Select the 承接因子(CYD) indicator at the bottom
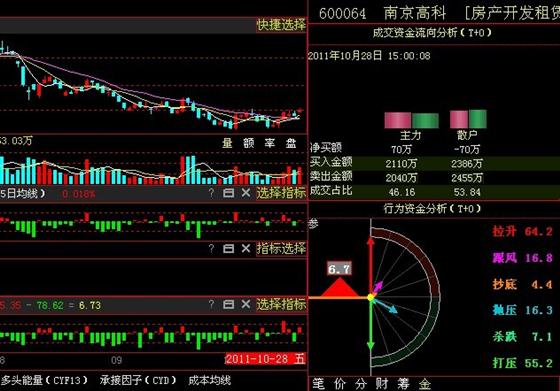 click(x=138, y=381)
